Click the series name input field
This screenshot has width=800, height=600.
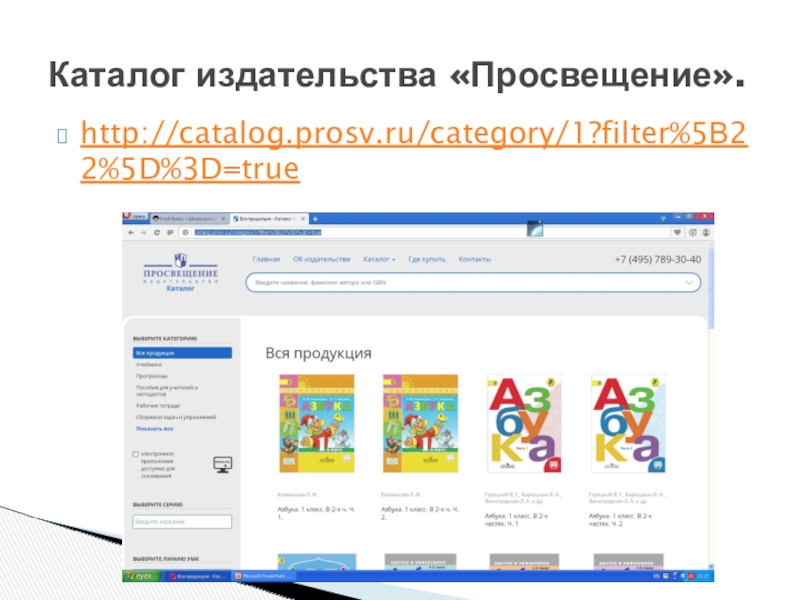182,521
